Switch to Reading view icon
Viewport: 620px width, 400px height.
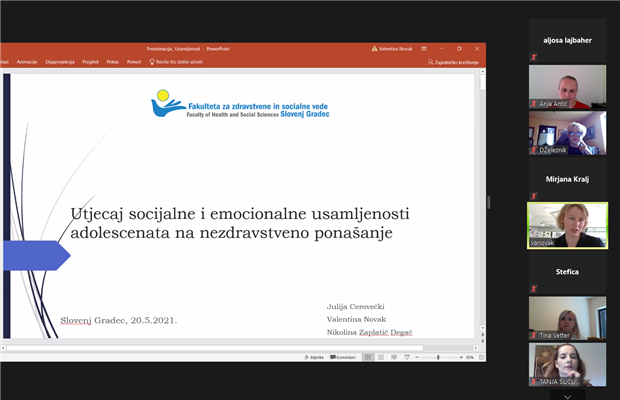coord(394,357)
